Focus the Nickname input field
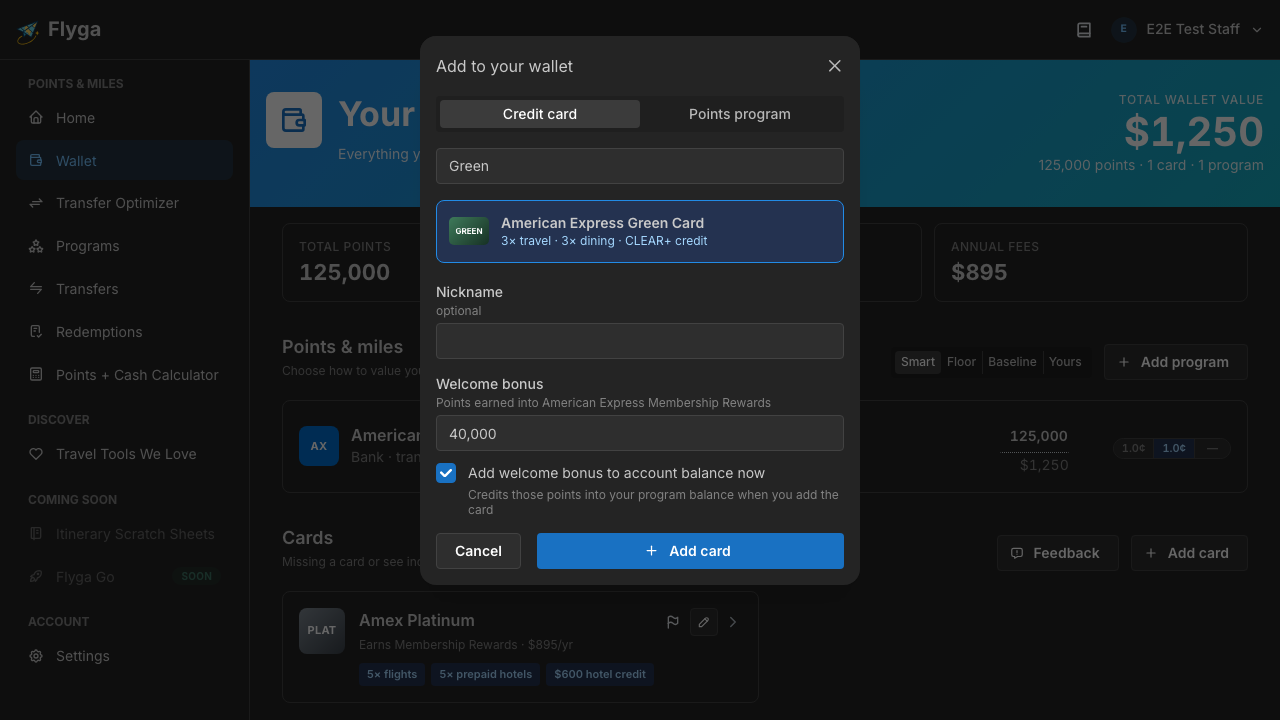The width and height of the screenshot is (1280, 720). click(640, 341)
